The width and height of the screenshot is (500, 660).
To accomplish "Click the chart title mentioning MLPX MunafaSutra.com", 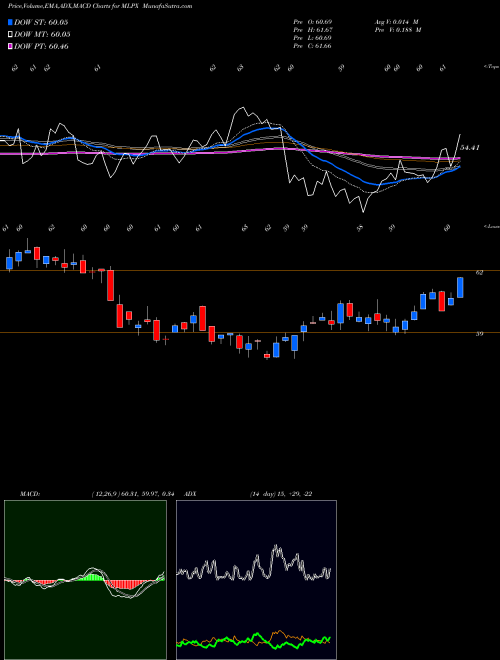I will (x=100, y=6).
